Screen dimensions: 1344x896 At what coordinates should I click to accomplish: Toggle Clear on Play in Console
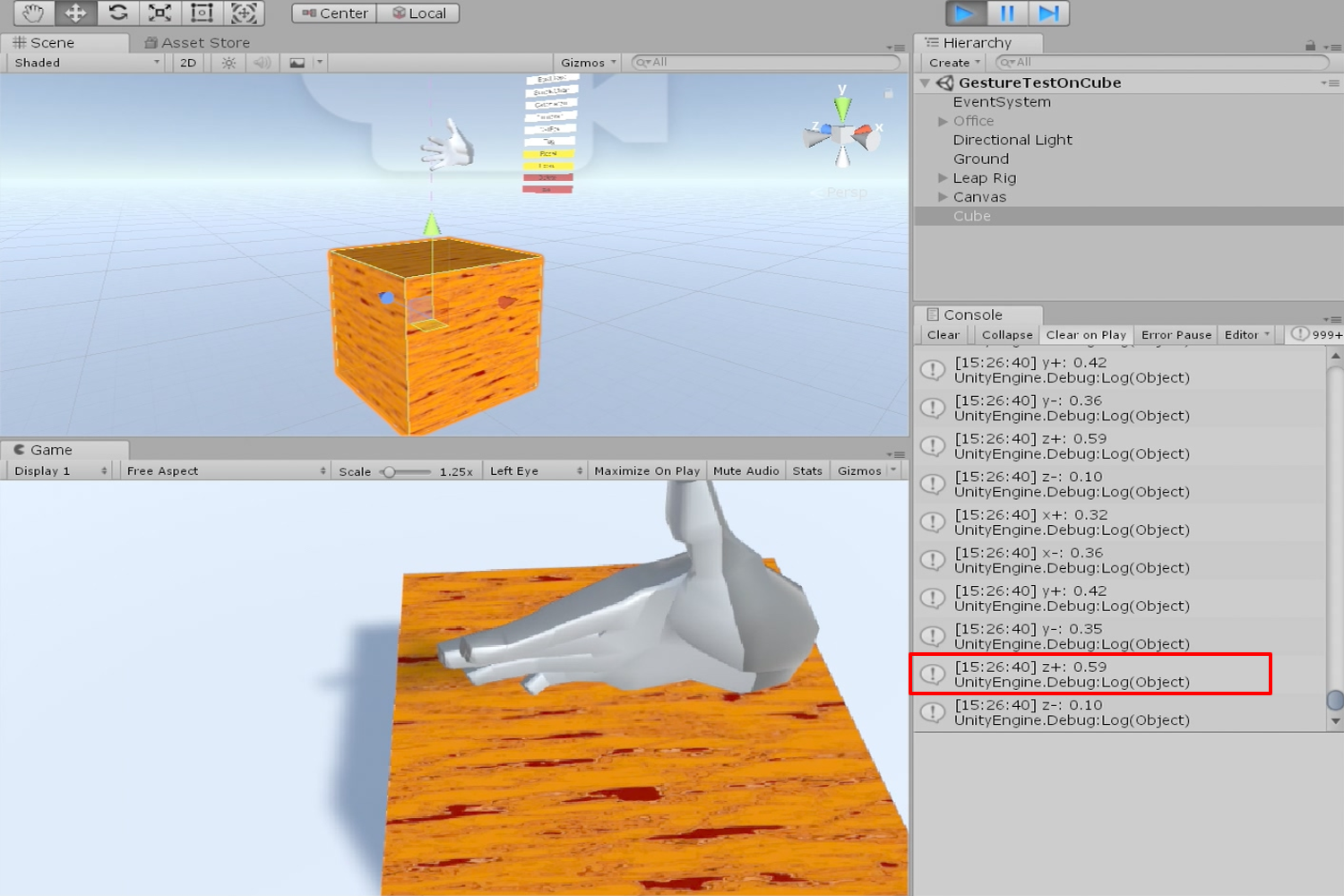1085,335
